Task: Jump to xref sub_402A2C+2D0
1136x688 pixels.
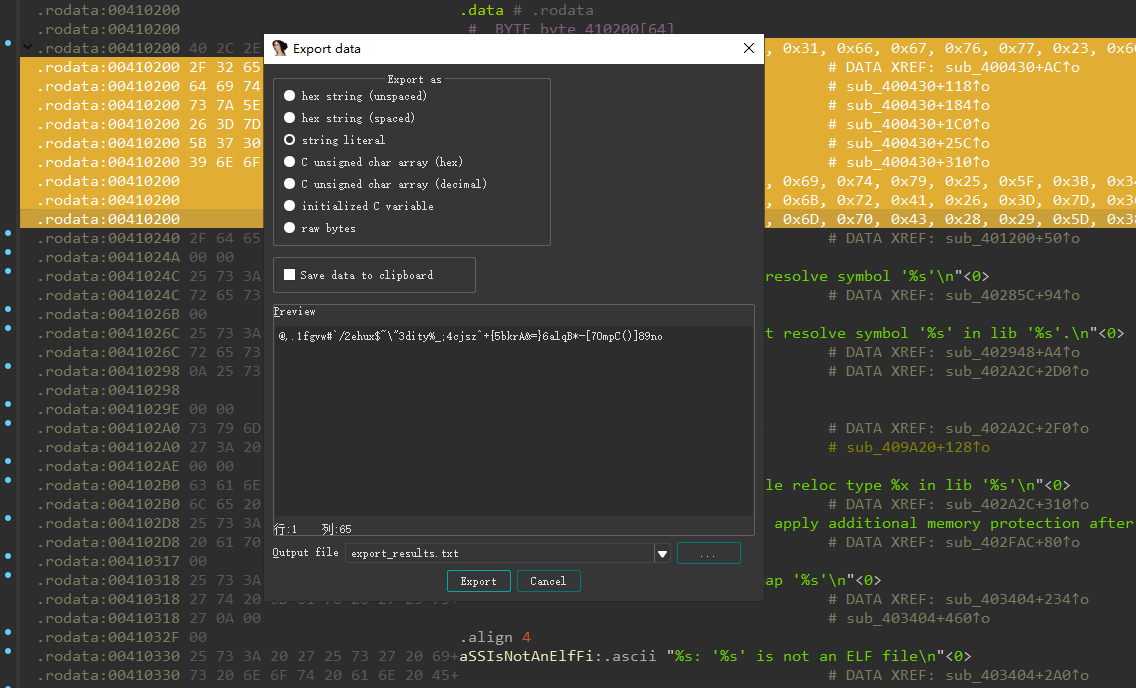Action: pyautogui.click(x=1016, y=372)
